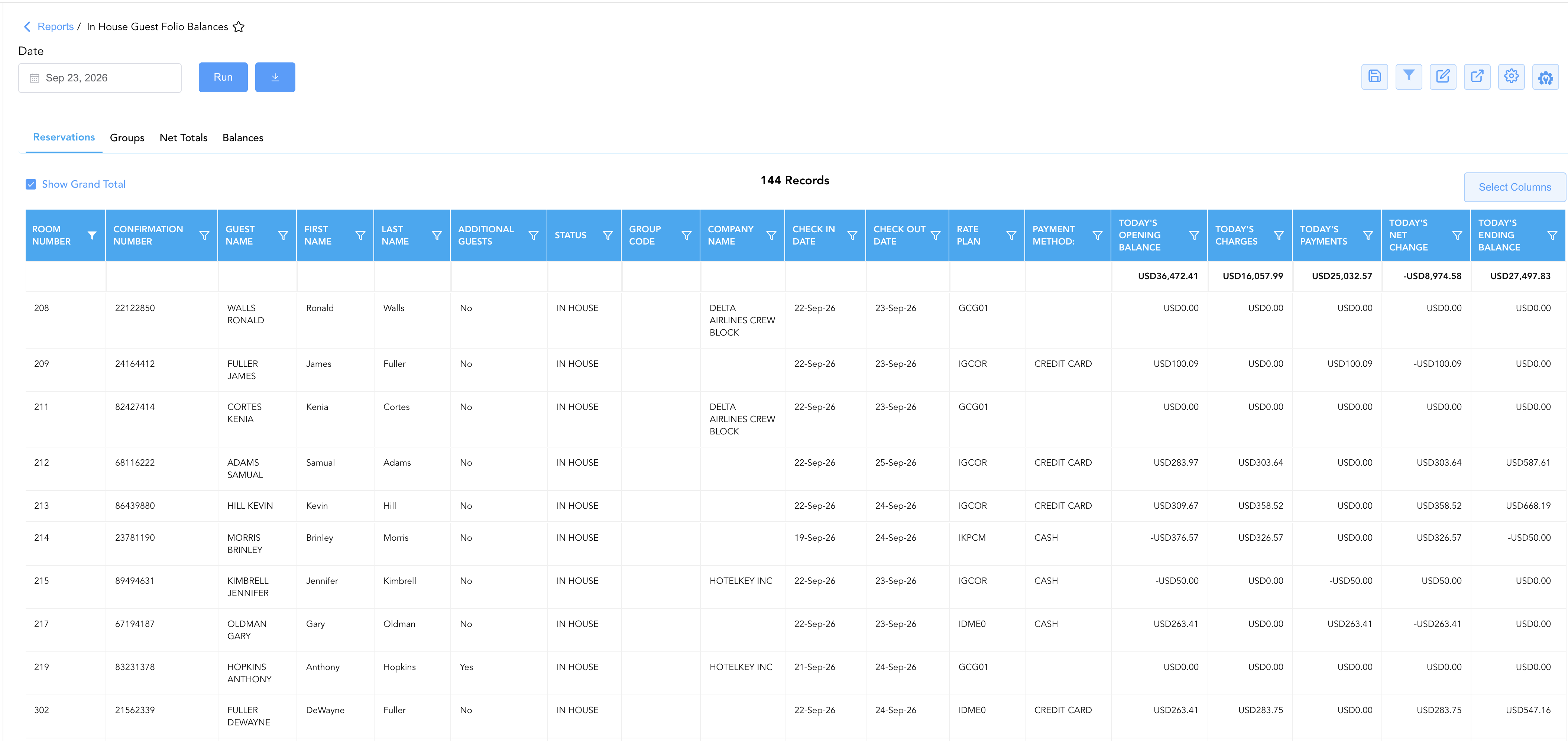Click the edit pencil icon
This screenshot has width=1568, height=741.
pos(1442,77)
